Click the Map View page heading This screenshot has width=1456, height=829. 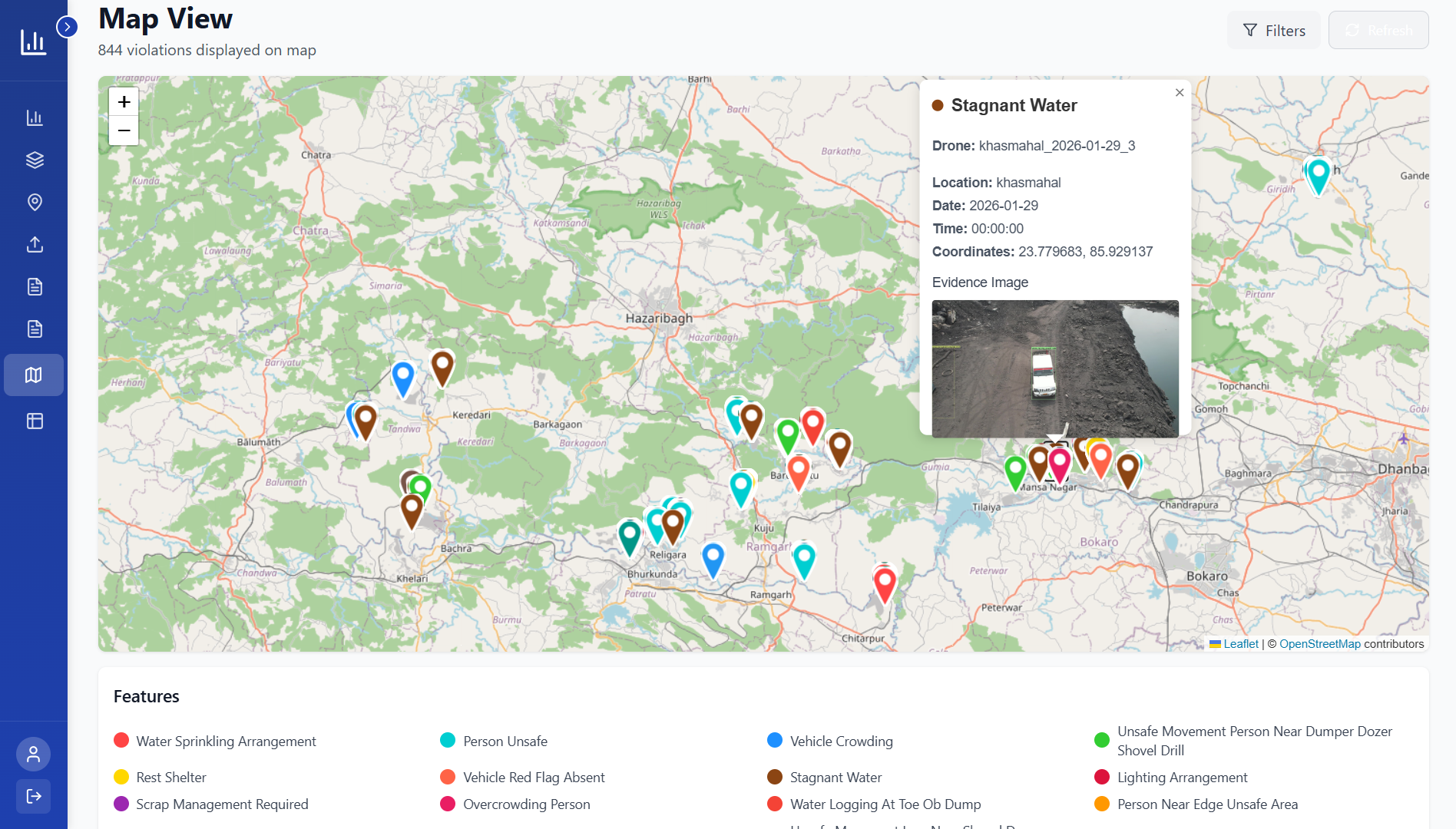pyautogui.click(x=165, y=18)
